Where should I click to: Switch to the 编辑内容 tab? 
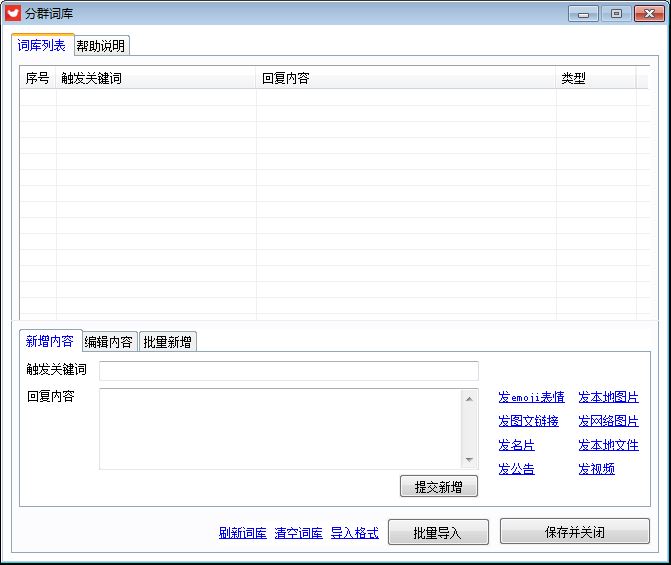[x=109, y=342]
